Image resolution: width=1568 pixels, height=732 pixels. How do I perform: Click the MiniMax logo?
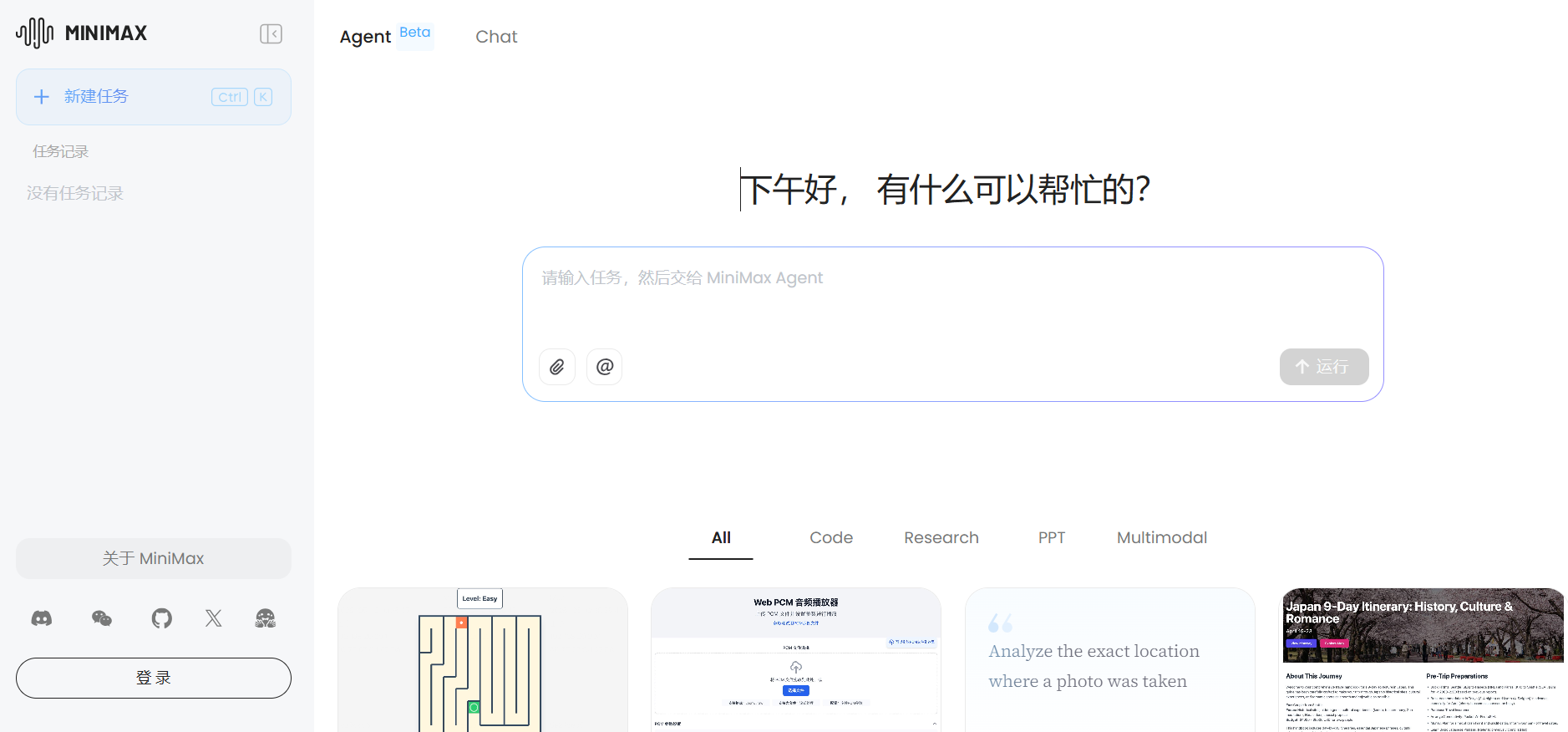[82, 33]
